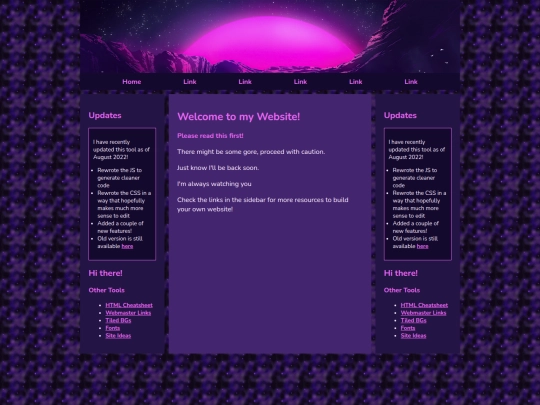
Task: Click the 'Updates' heading in the left sidebar
Action: tap(105, 115)
